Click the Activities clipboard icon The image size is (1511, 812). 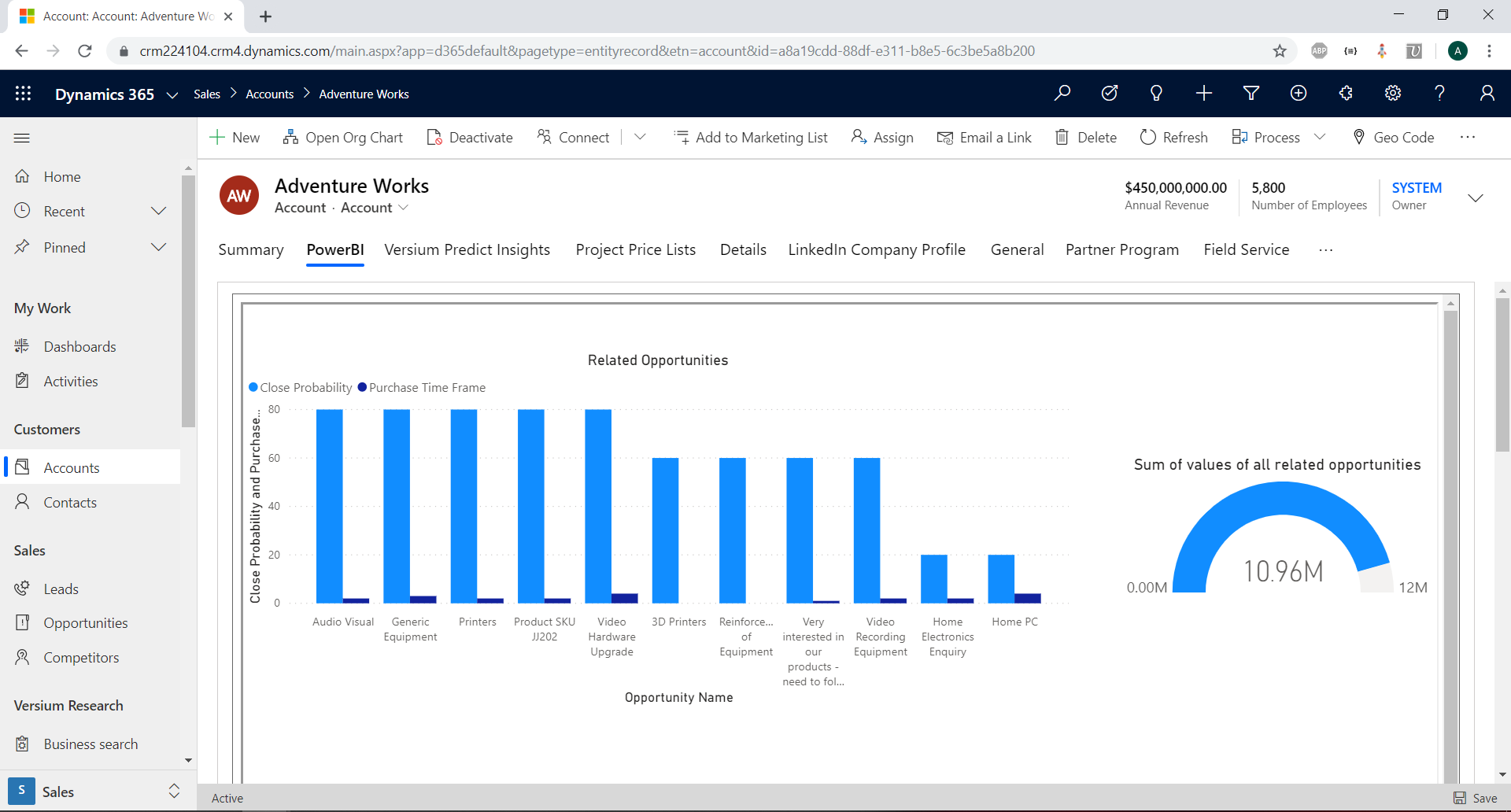(23, 381)
